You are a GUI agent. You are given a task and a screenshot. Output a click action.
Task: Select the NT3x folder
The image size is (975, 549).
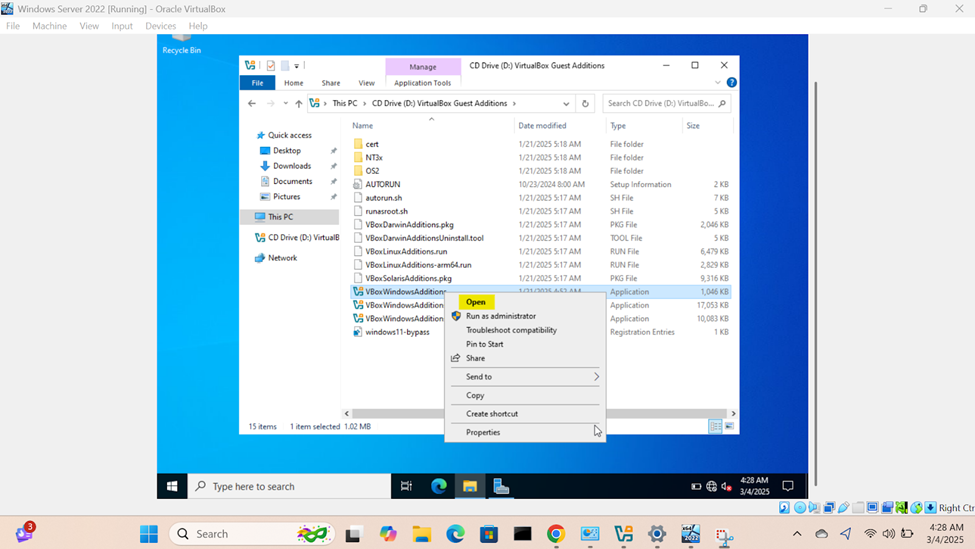click(374, 157)
